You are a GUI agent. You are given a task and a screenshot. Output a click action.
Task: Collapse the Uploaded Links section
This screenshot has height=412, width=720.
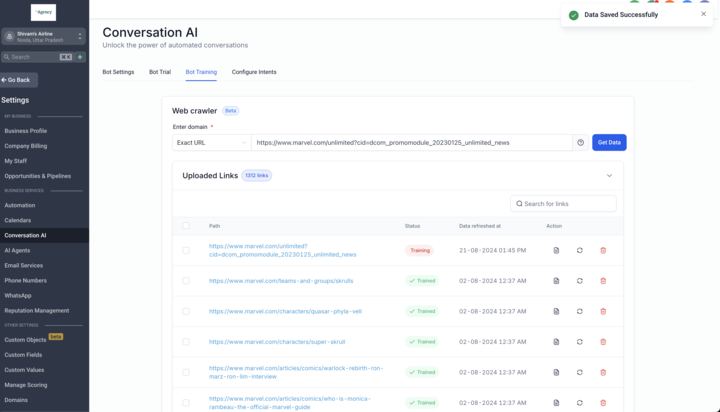[x=609, y=176]
